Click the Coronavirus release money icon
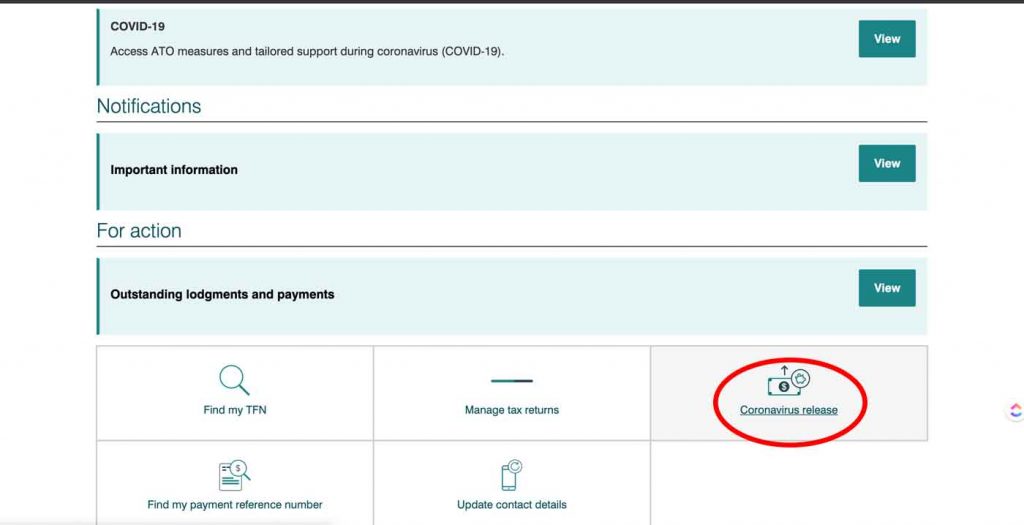This screenshot has width=1024, height=525. tap(788, 381)
